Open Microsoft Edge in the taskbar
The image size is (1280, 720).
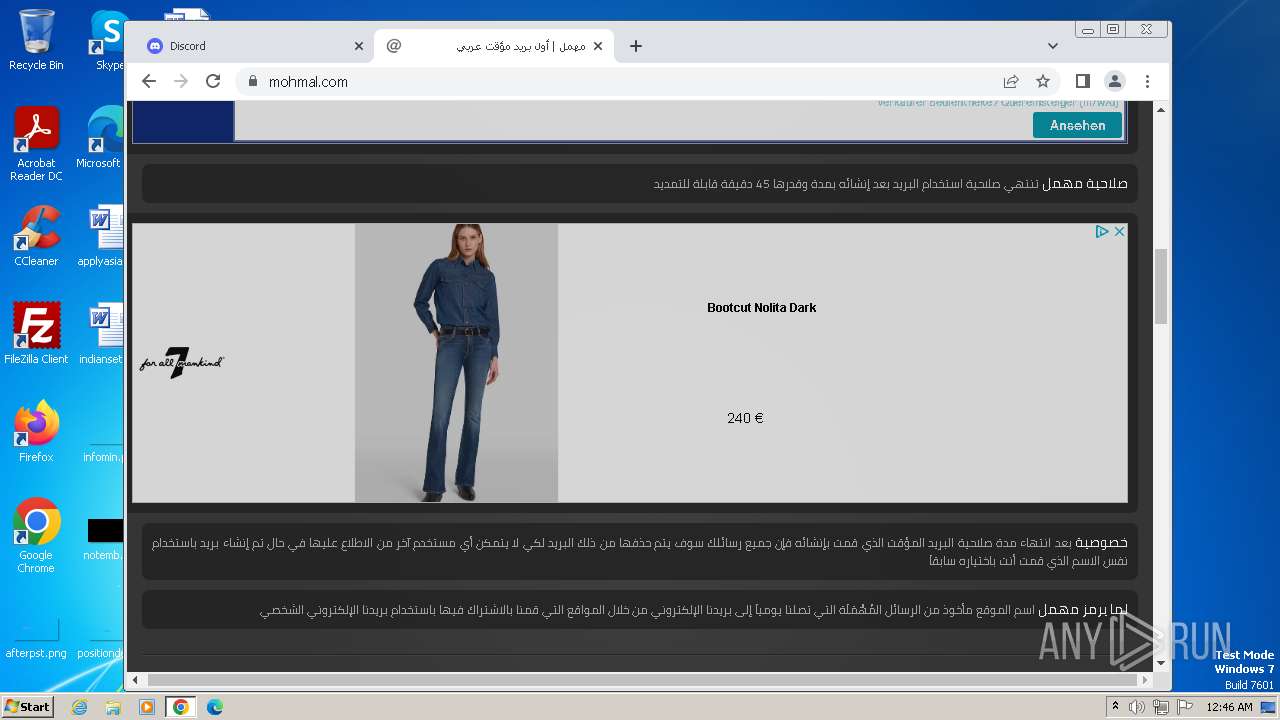coord(215,707)
